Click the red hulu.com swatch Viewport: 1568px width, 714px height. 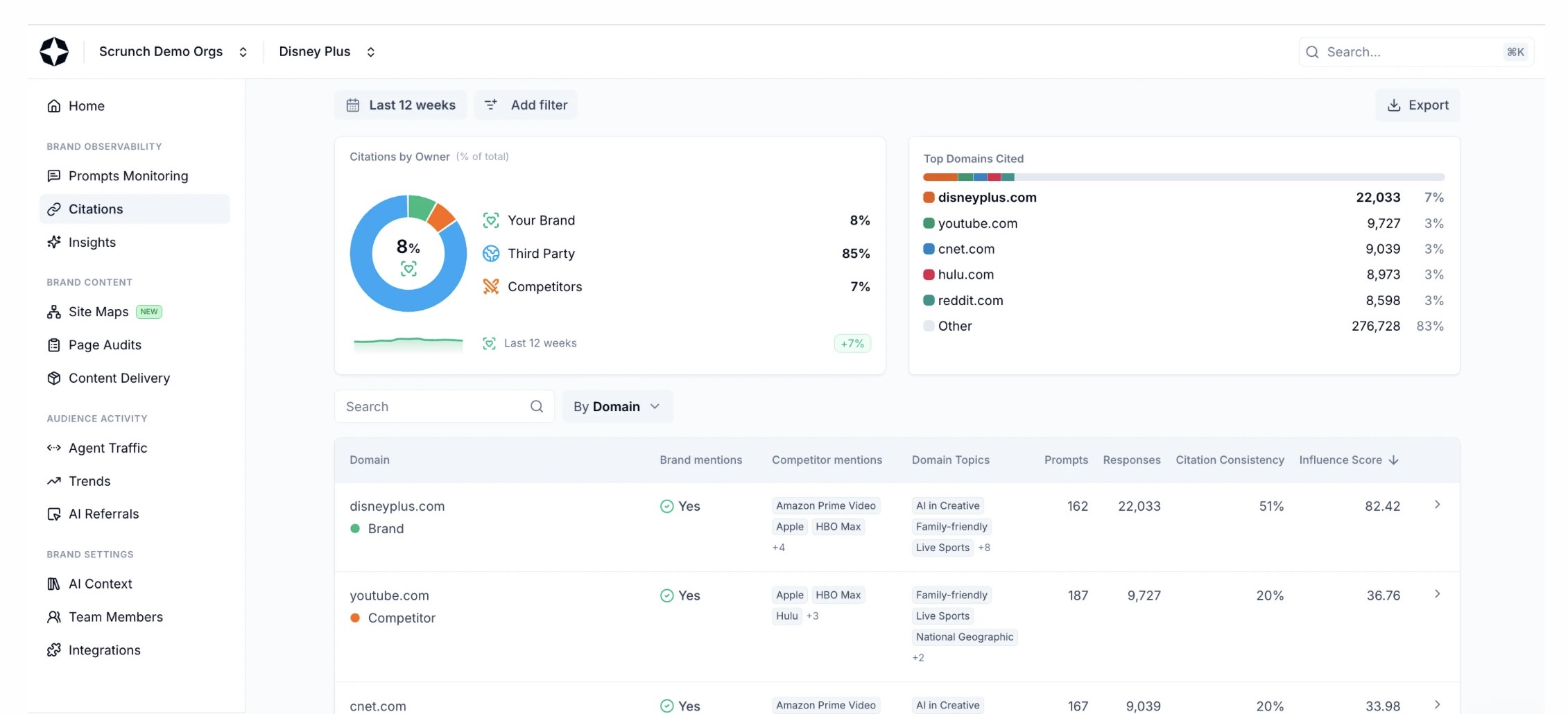click(929, 275)
